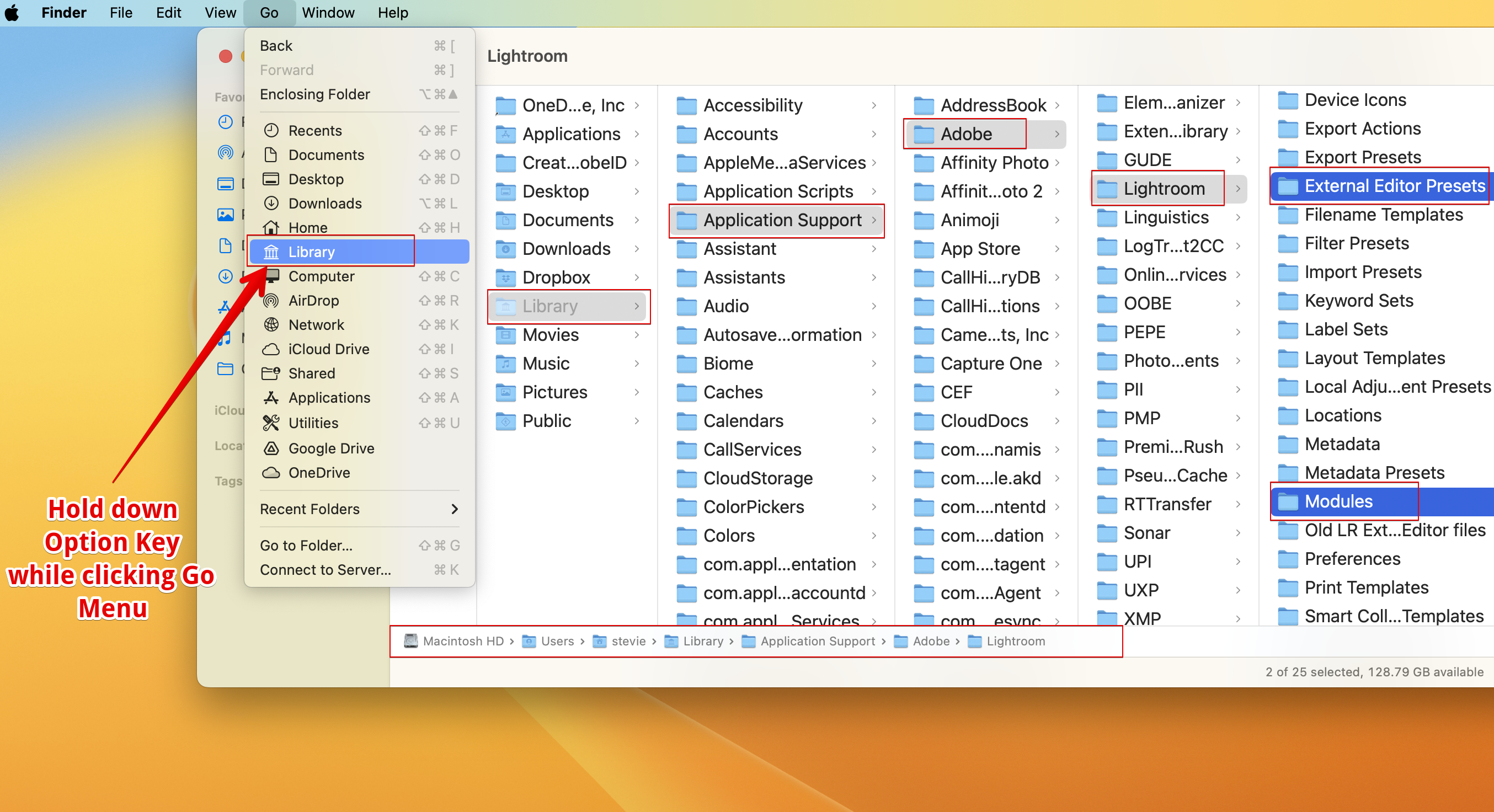Close the Finder window with red button
The height and width of the screenshot is (812, 1494).
click(x=226, y=56)
